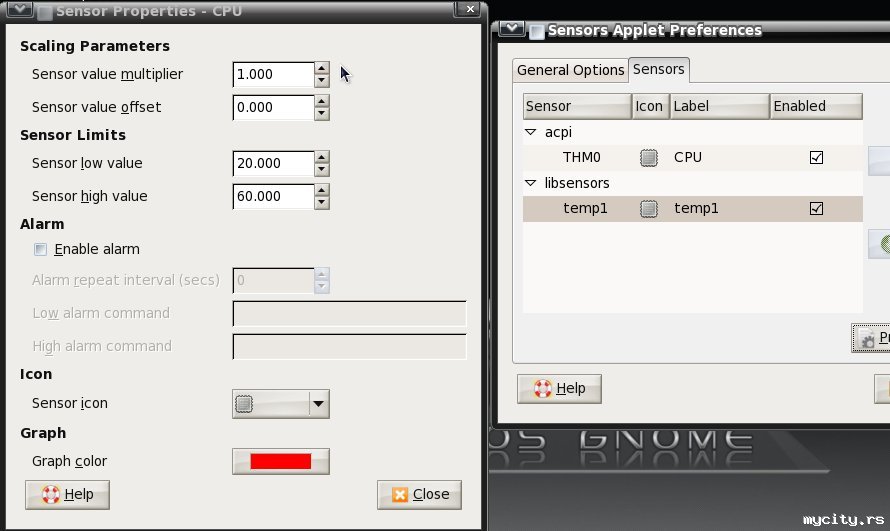This screenshot has width=890, height=531.
Task: Click the THM0 row chip icon
Action: point(649,158)
